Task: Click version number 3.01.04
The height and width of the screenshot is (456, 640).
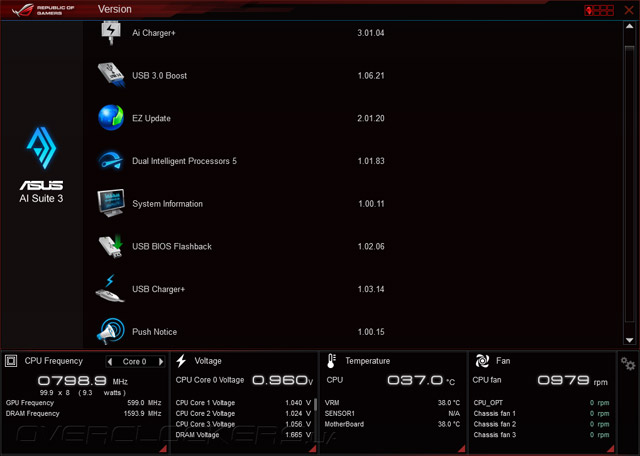Action: point(371,33)
